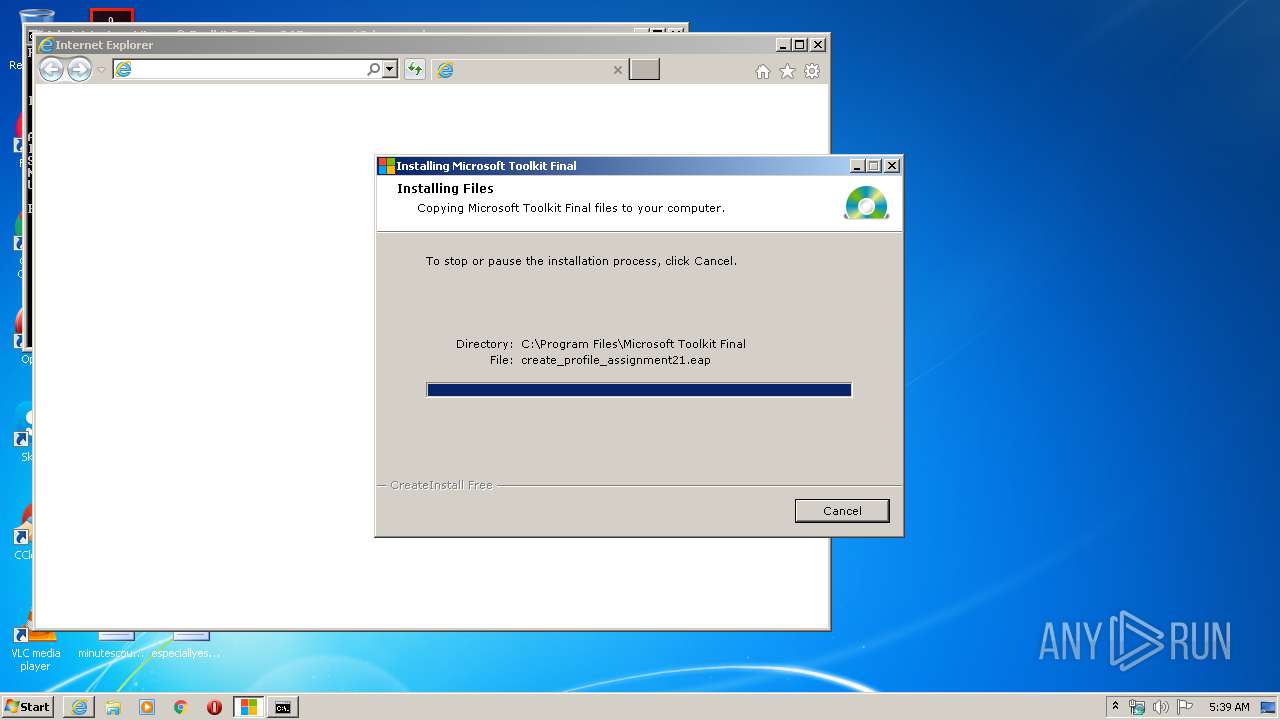Close the Installing Microsoft Toolkit Final window
Screen dimensions: 1280x720
tap(892, 166)
